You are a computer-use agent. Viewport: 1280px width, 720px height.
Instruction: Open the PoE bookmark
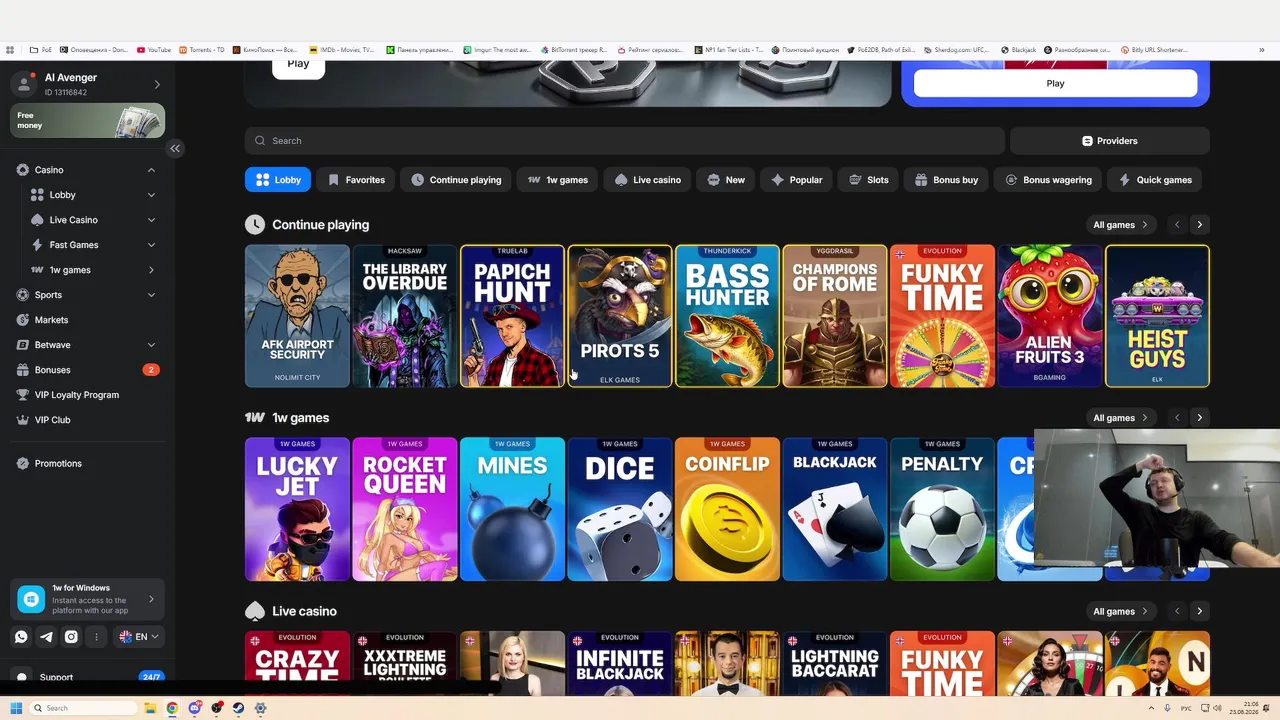[x=41, y=49]
